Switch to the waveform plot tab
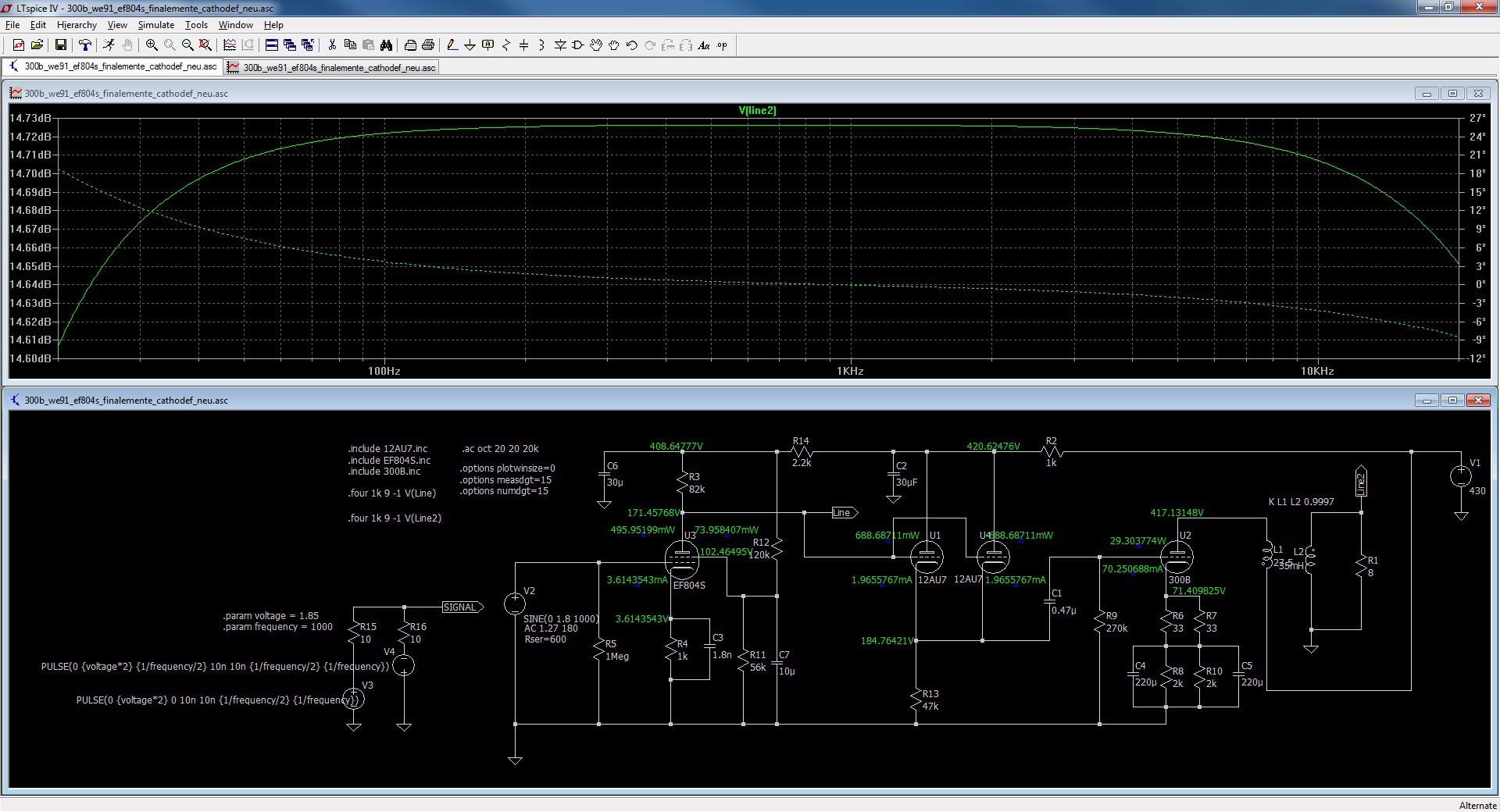1500x812 pixels. point(331,68)
